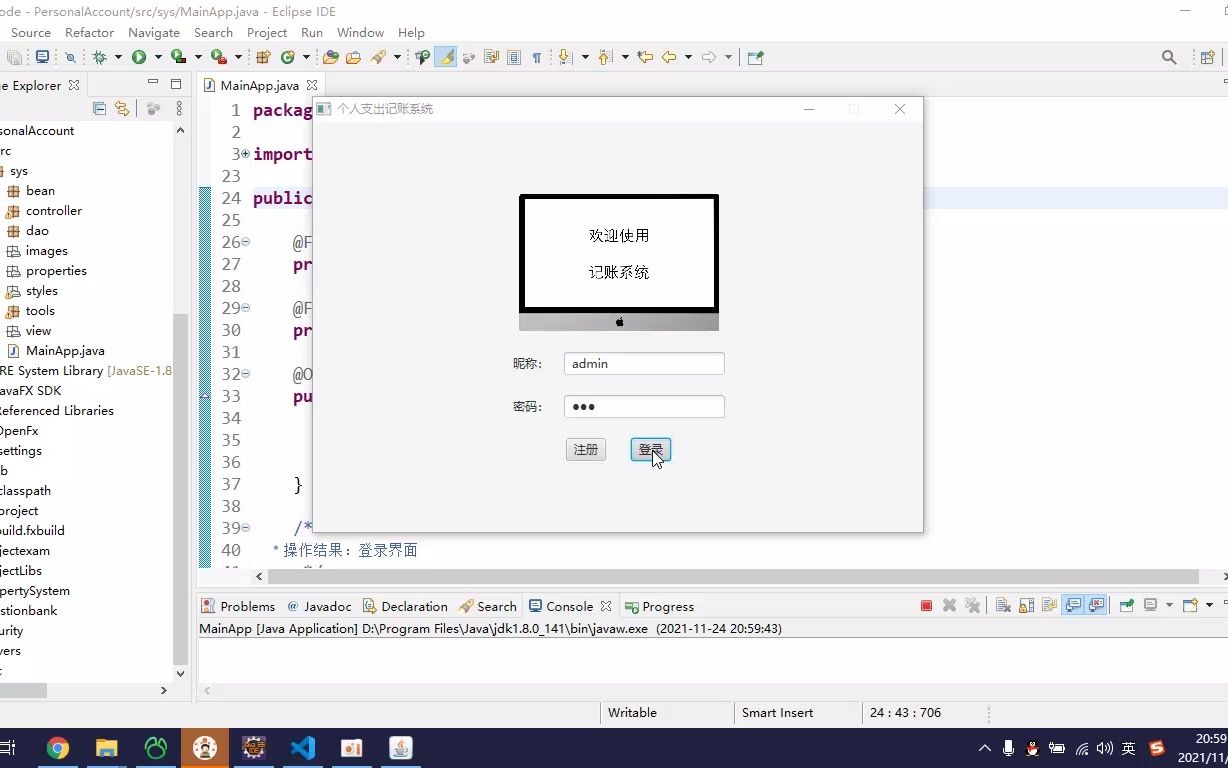Launch the Coverage tool from the toolbar
The height and width of the screenshot is (768, 1228).
(x=179, y=57)
